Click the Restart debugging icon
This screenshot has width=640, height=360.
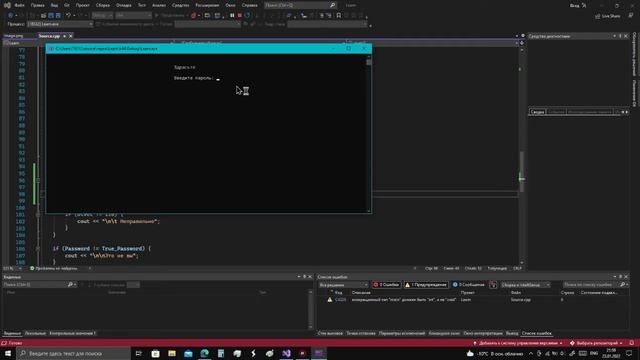pos(247,16)
